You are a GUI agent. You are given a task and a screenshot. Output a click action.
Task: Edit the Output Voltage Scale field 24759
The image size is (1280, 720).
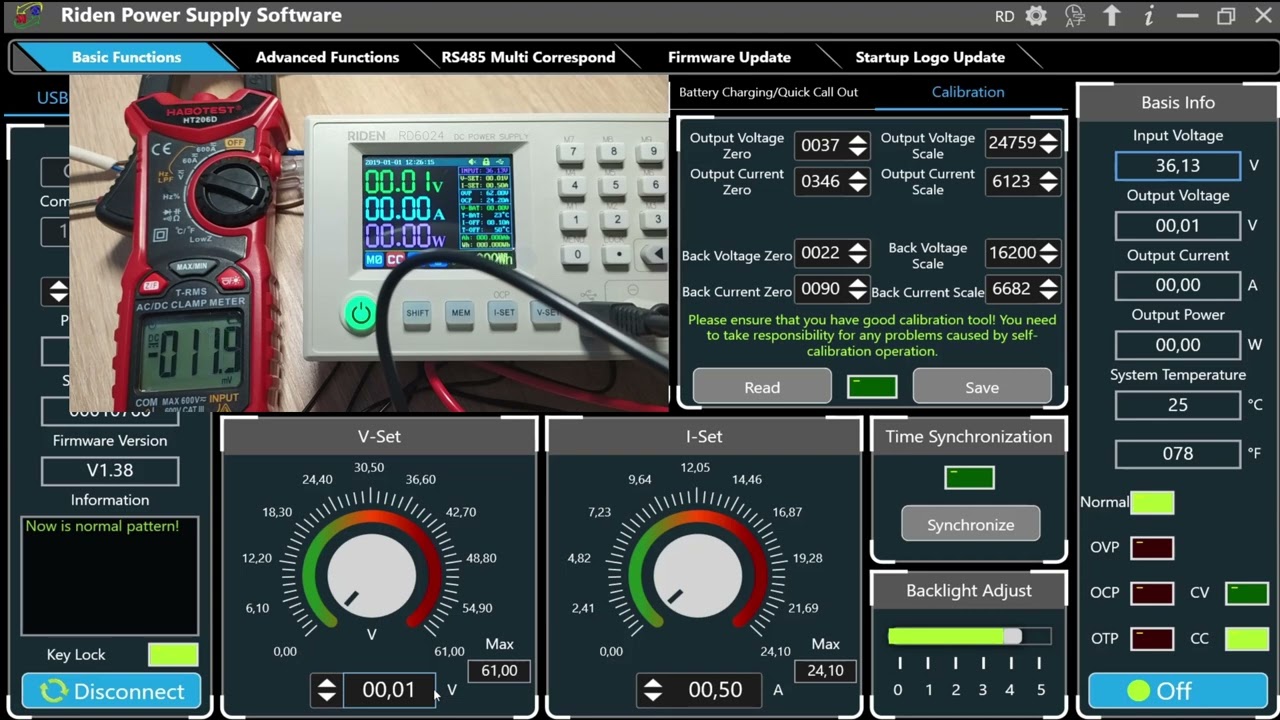1012,143
